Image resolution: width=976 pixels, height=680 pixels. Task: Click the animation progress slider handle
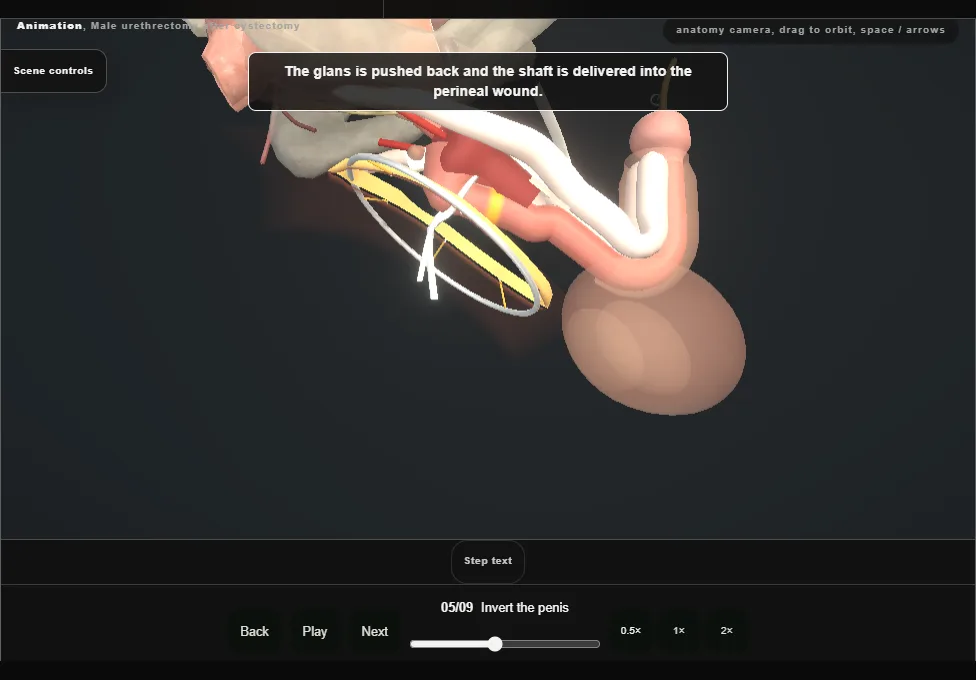495,644
